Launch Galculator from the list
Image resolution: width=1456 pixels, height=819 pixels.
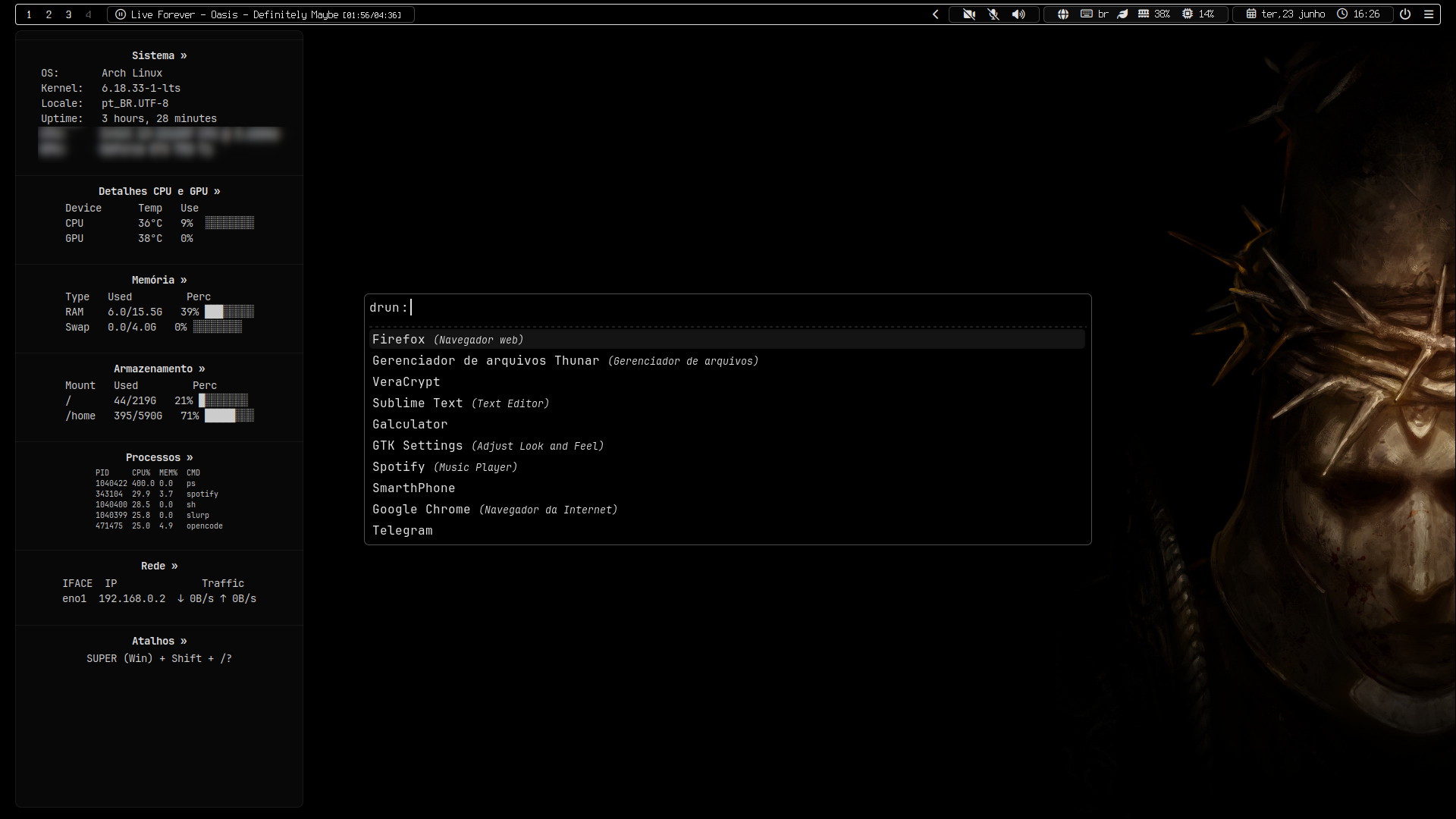click(727, 424)
